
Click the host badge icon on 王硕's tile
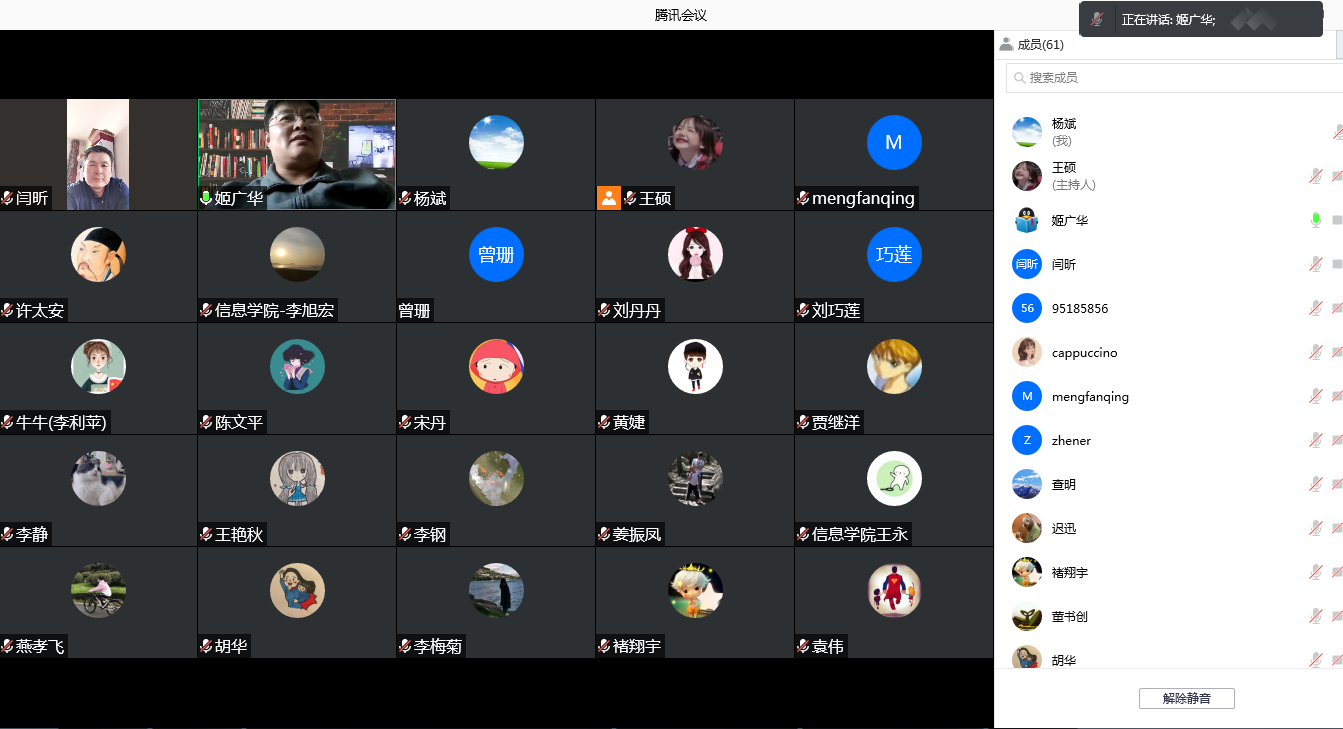tap(608, 198)
